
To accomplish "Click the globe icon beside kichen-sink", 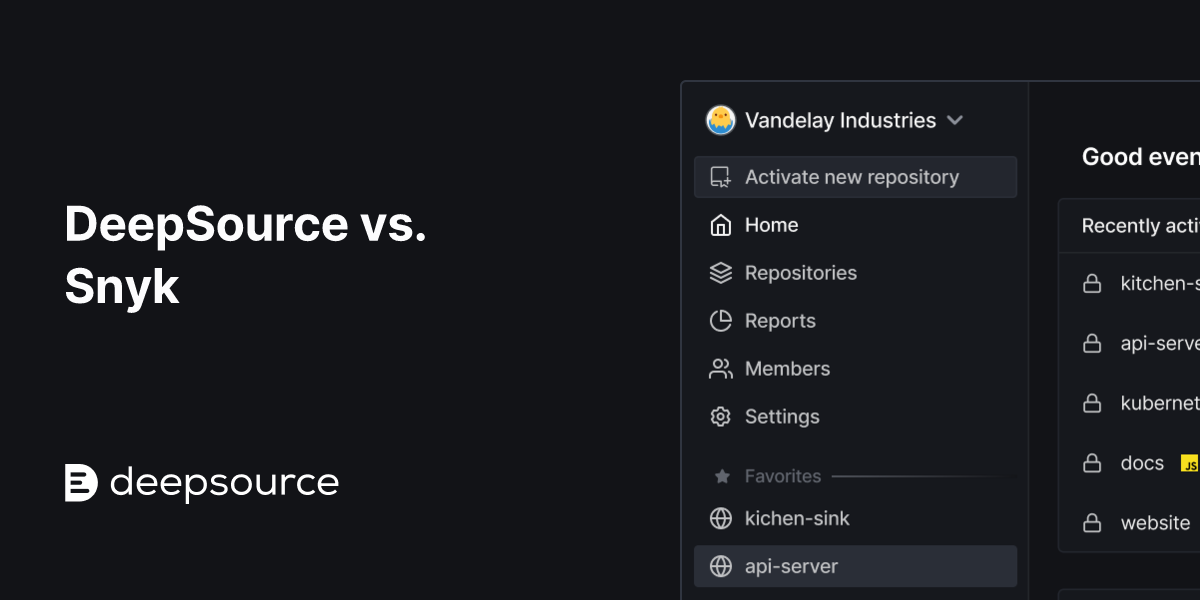I will [720, 518].
